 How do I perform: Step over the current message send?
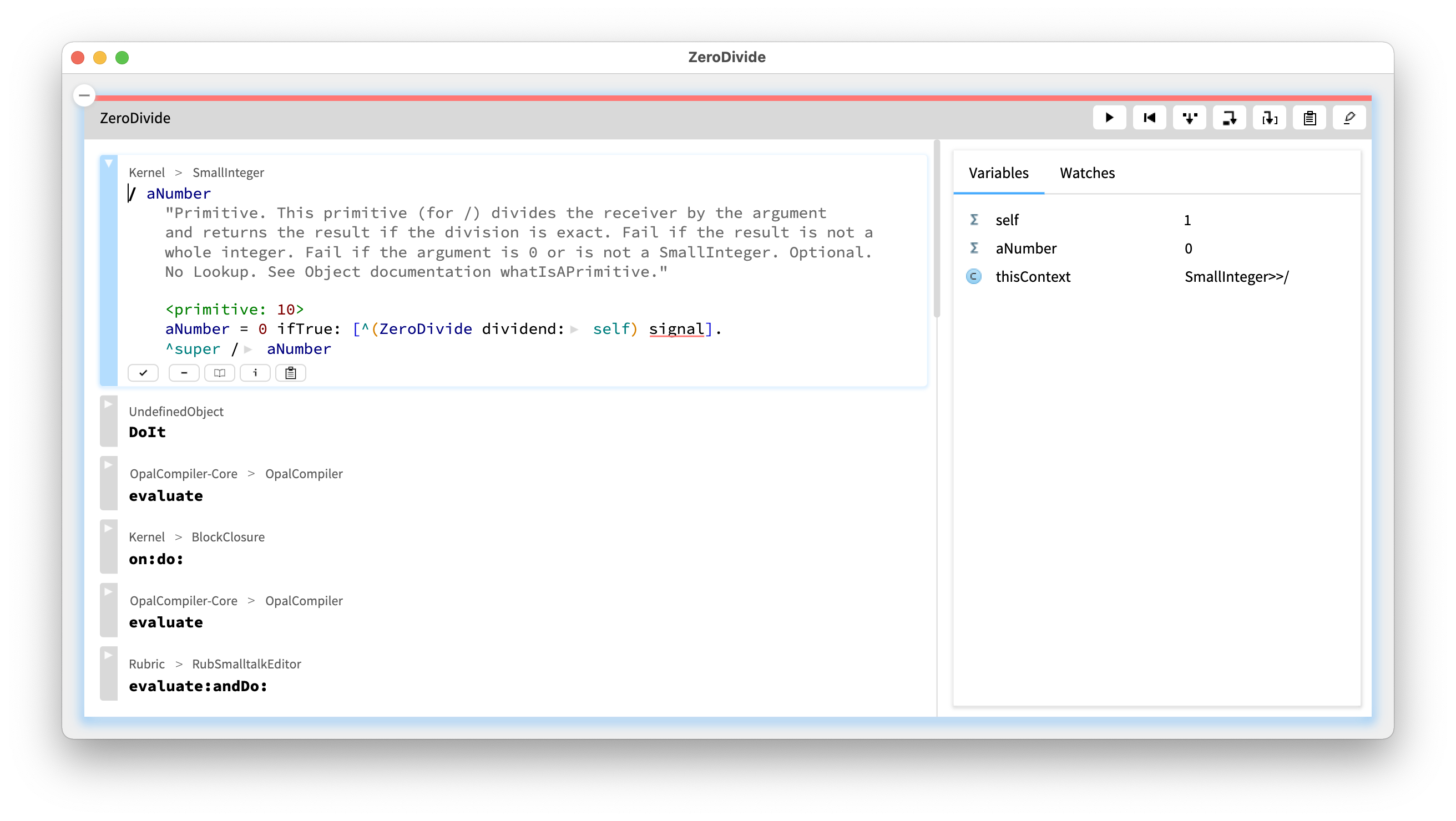tap(1230, 118)
